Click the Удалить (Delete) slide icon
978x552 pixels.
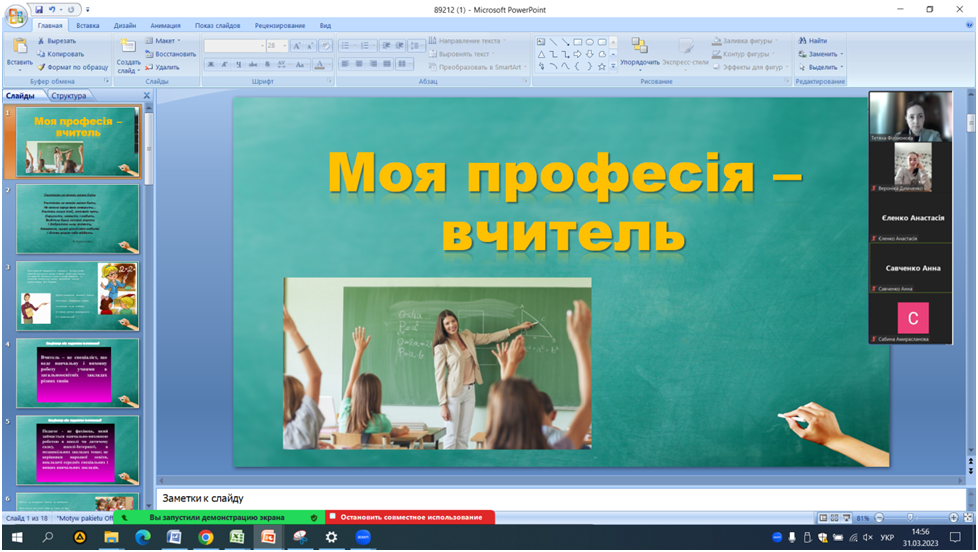coord(150,67)
